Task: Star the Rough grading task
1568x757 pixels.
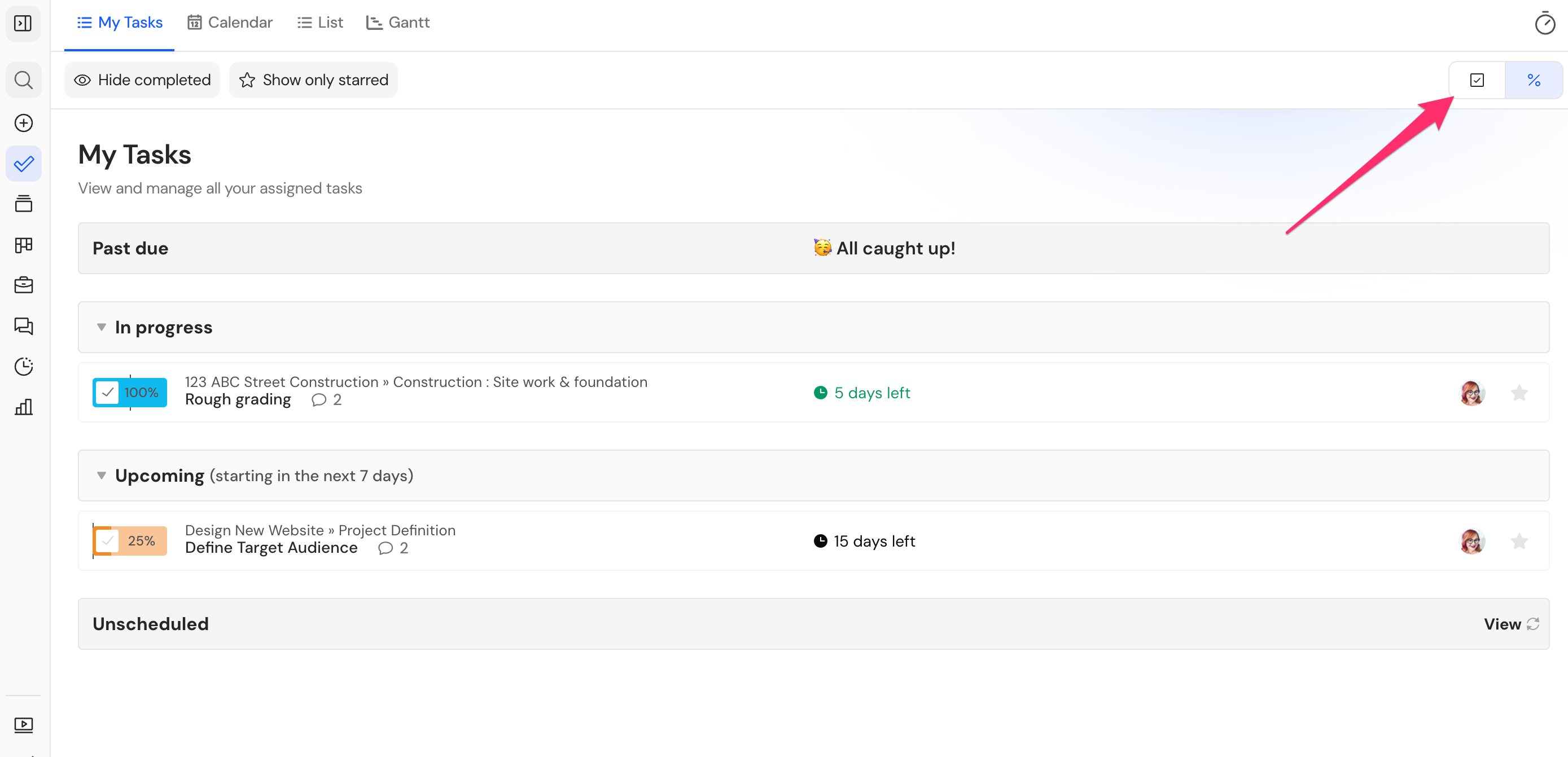Action: 1519,393
